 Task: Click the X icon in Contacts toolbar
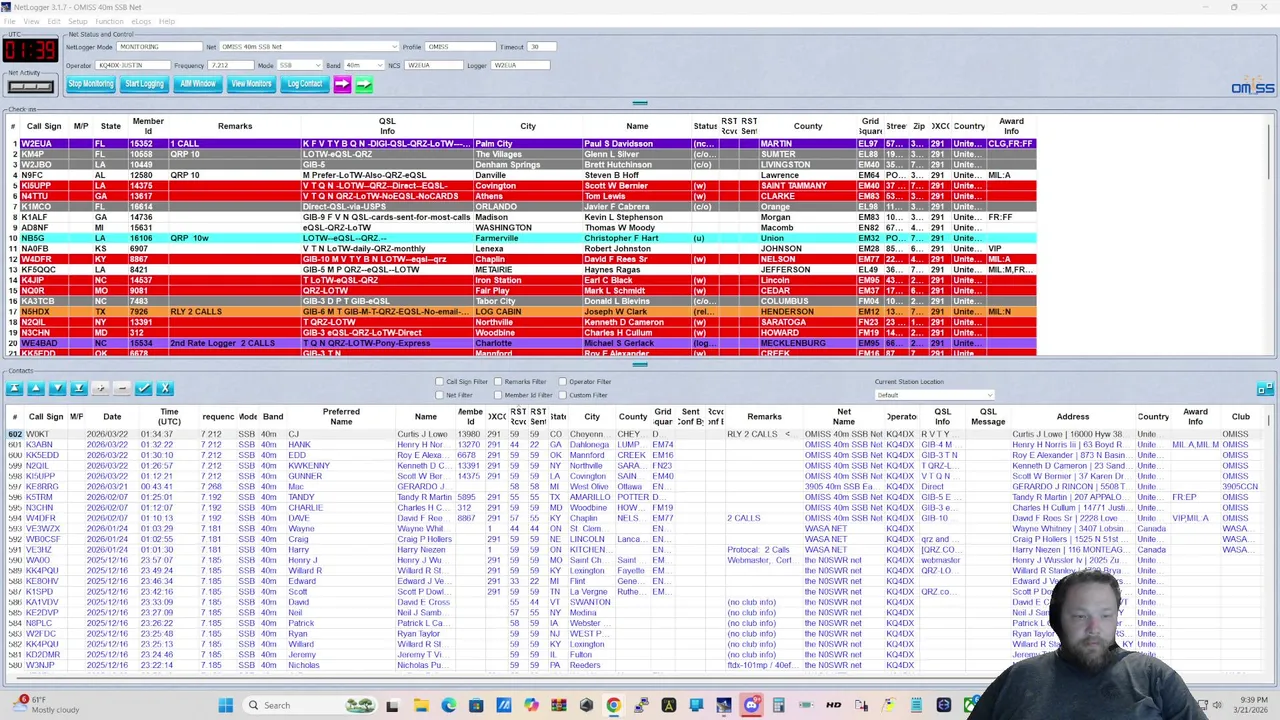click(x=165, y=388)
